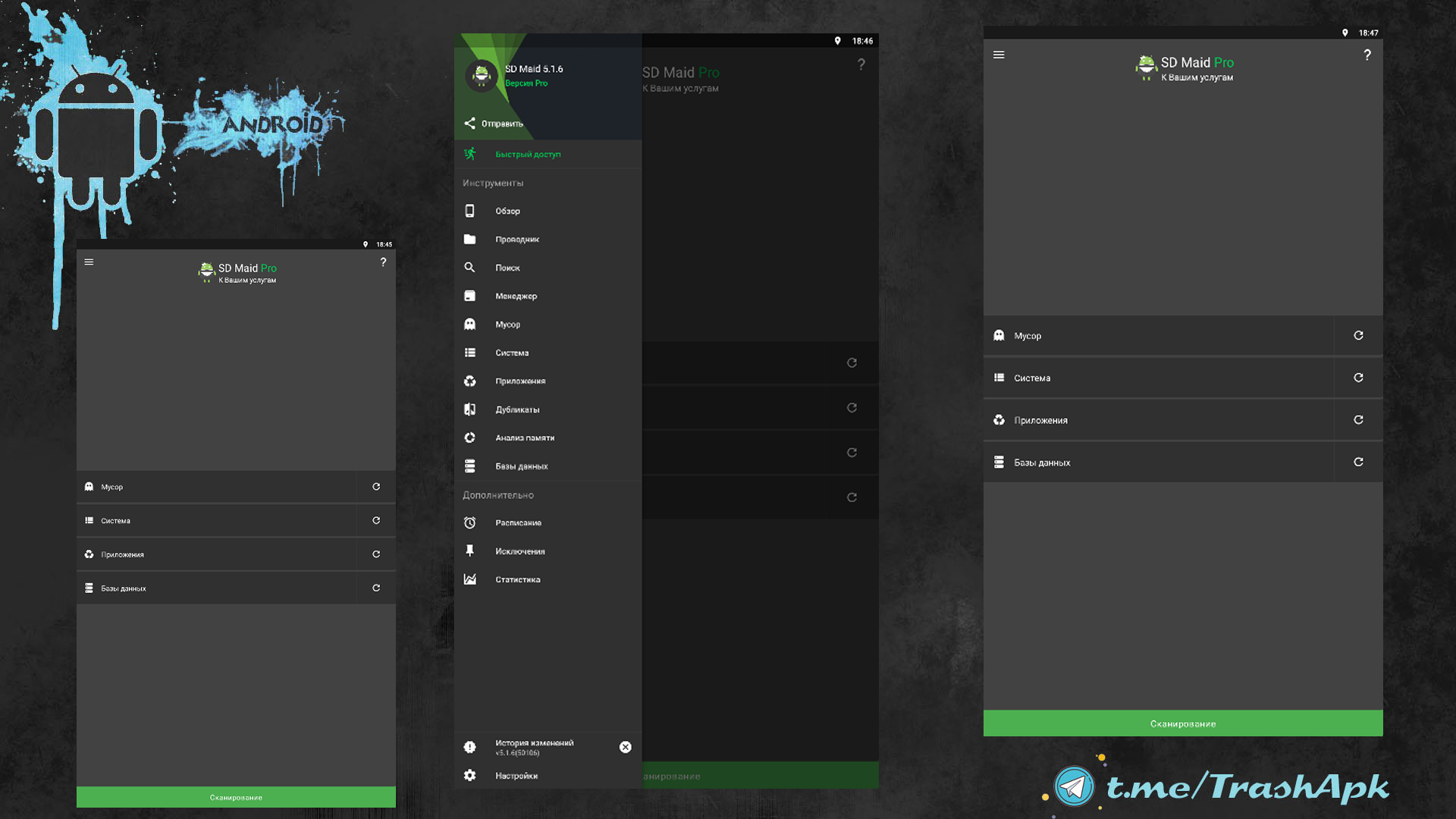Image resolution: width=1456 pixels, height=819 pixels.
Task: Refresh Базы данных row in the 18:45 screenshot
Action: [x=376, y=588]
